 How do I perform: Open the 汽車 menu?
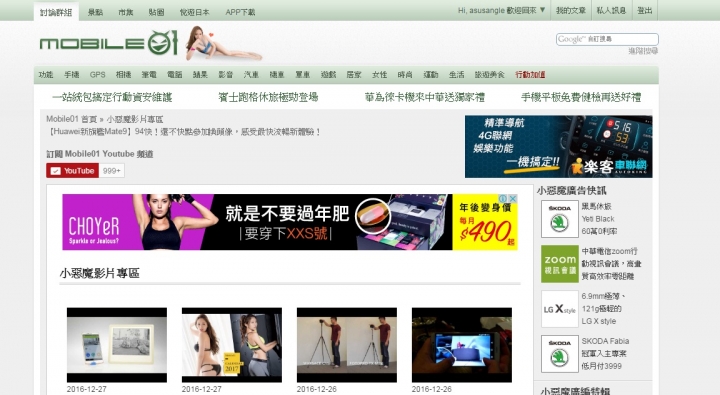pyautogui.click(x=251, y=74)
